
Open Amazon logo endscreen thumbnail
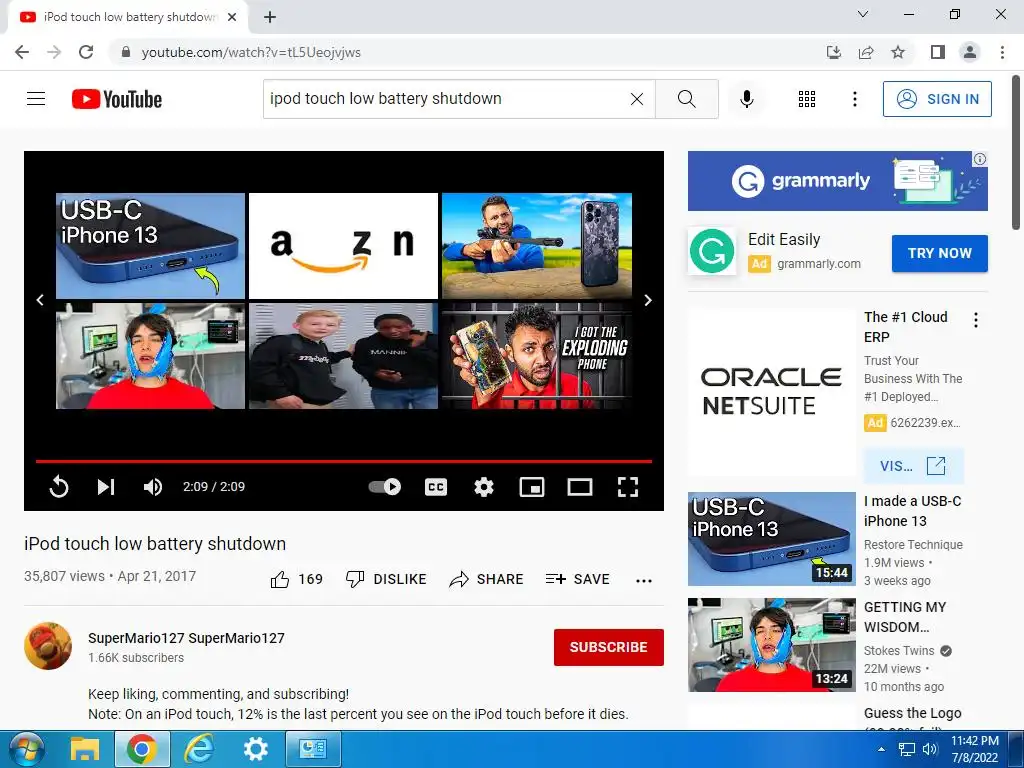pos(344,246)
